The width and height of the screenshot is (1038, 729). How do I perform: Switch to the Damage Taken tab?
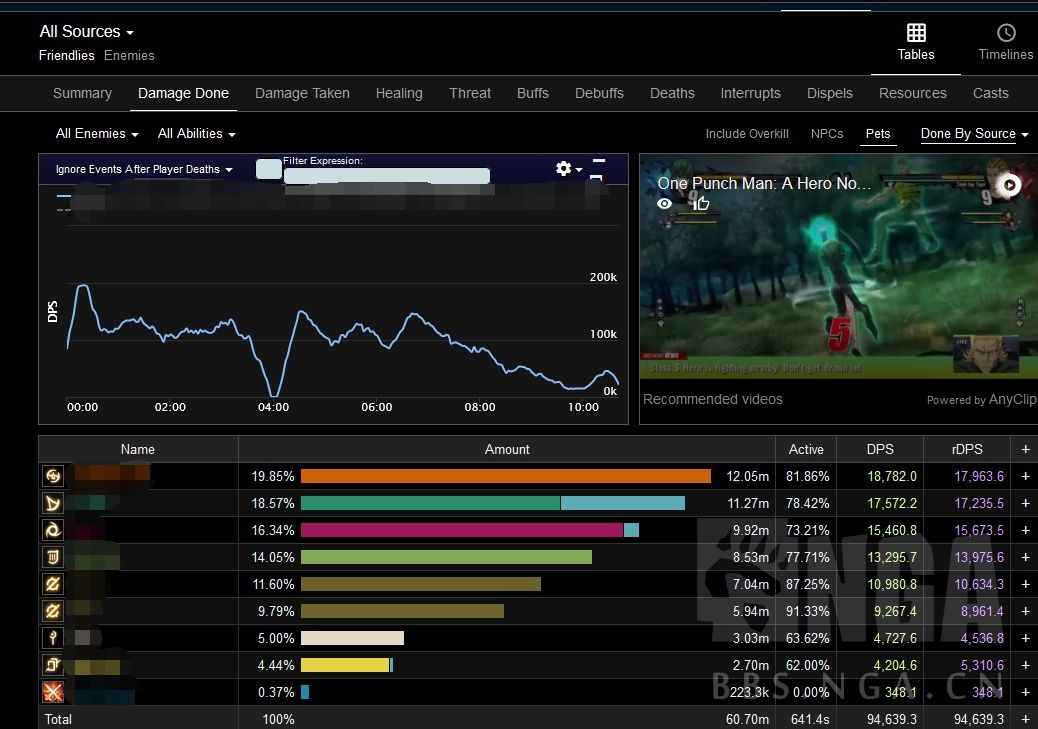[x=302, y=93]
